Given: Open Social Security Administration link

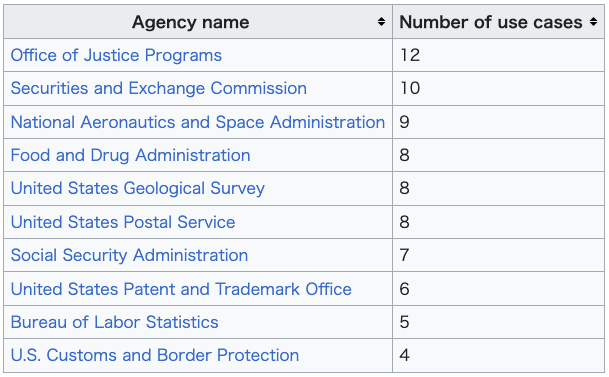Looking at the screenshot, I should click(129, 255).
